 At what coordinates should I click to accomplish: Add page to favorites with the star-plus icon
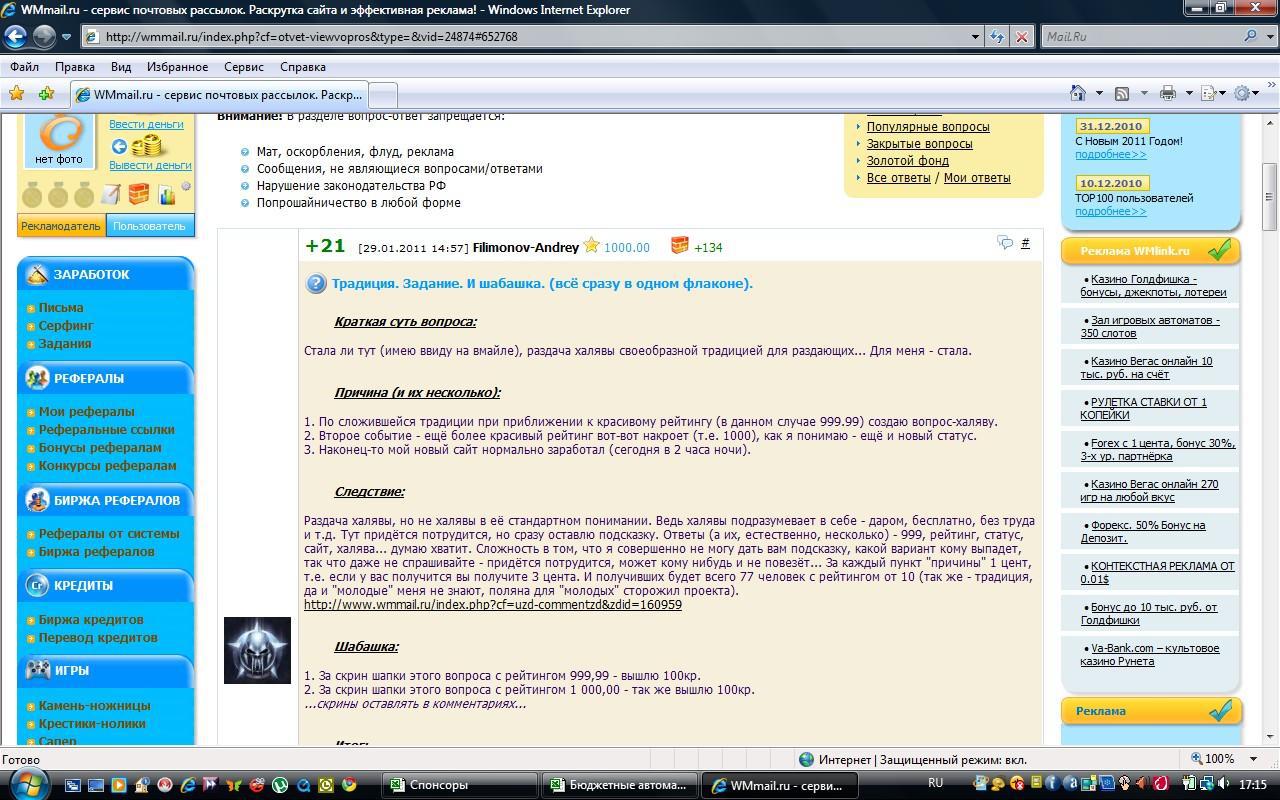46,94
